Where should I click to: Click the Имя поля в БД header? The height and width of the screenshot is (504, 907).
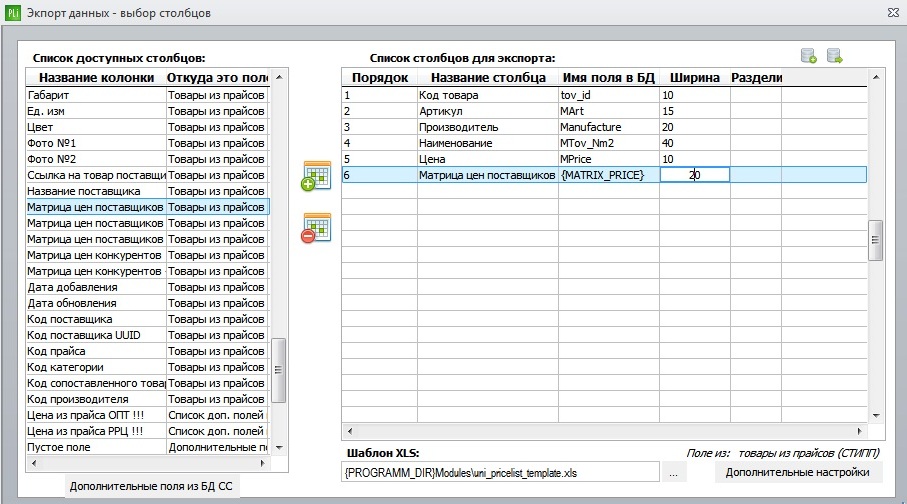609,78
